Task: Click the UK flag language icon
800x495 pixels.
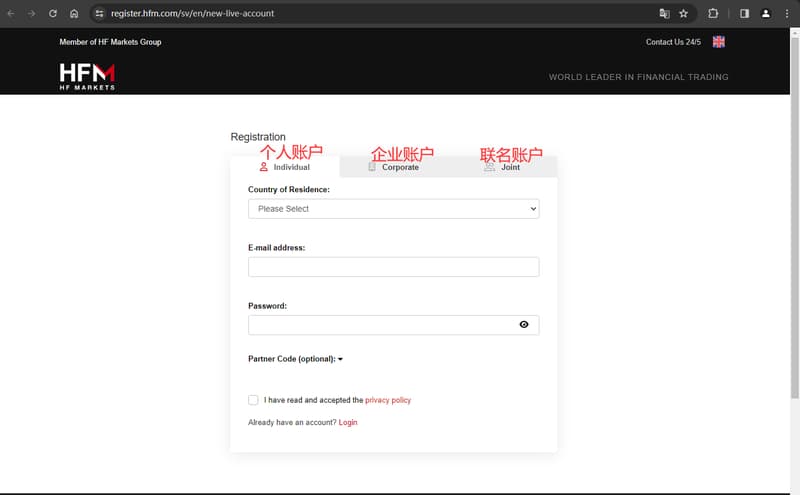Action: click(x=718, y=42)
